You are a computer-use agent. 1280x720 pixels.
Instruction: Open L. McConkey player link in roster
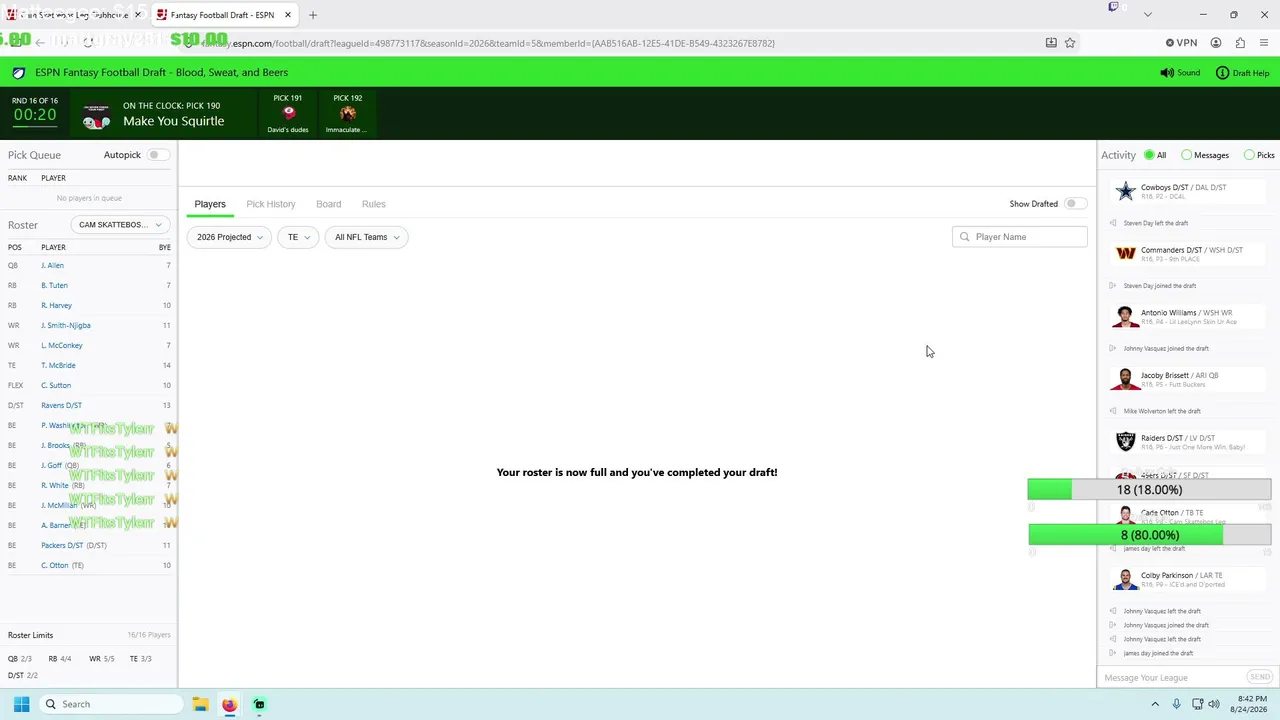click(x=62, y=345)
